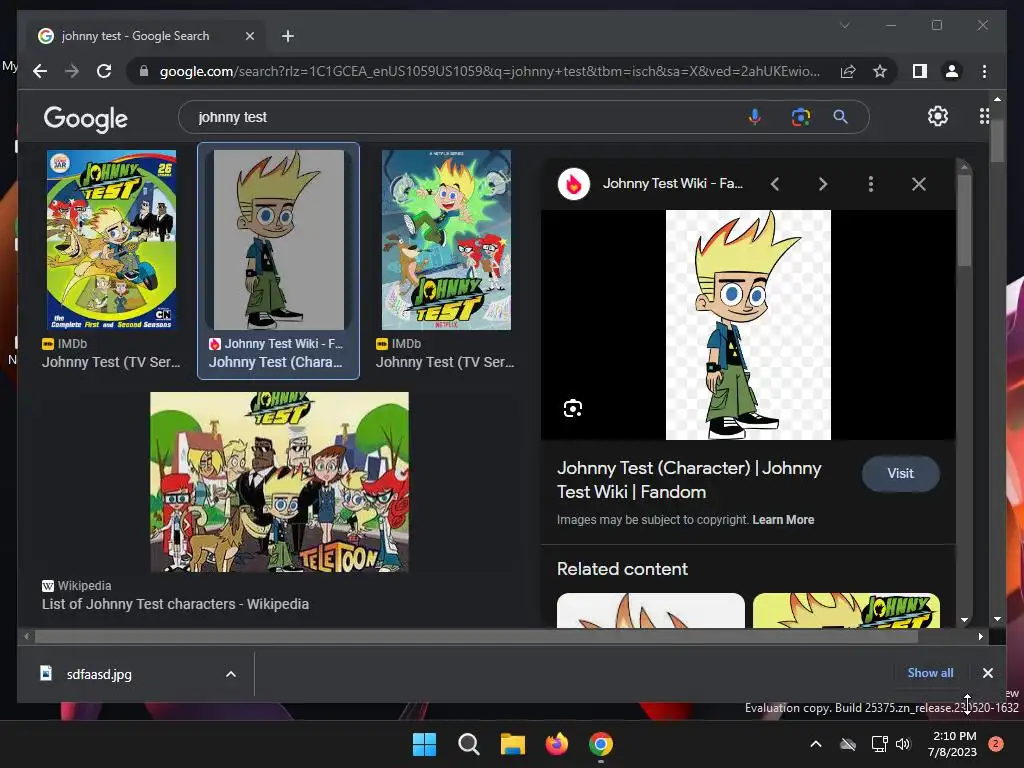
Task: Open the first 'Johnny Test (TV Ser...' IMDb link
Action: (111, 362)
